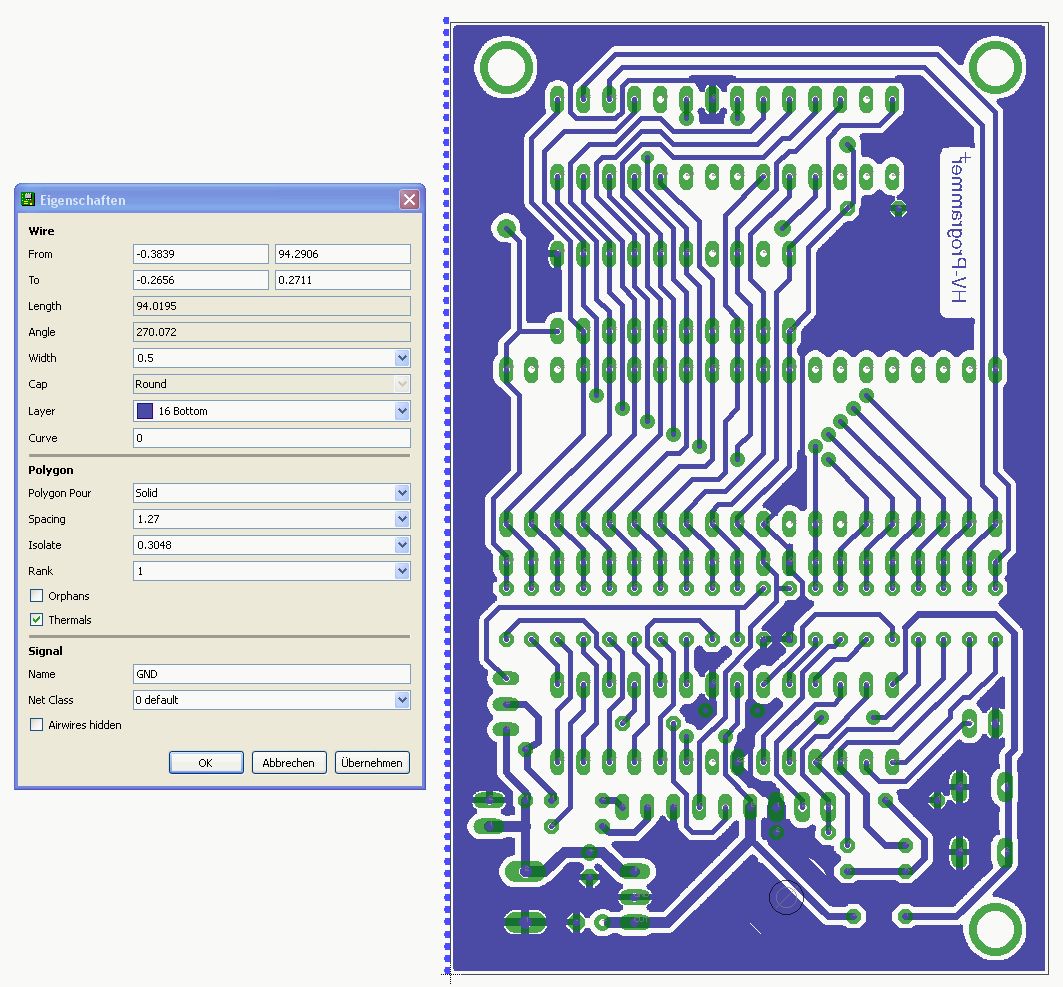Expand the Spacing dropdown

(x=402, y=519)
